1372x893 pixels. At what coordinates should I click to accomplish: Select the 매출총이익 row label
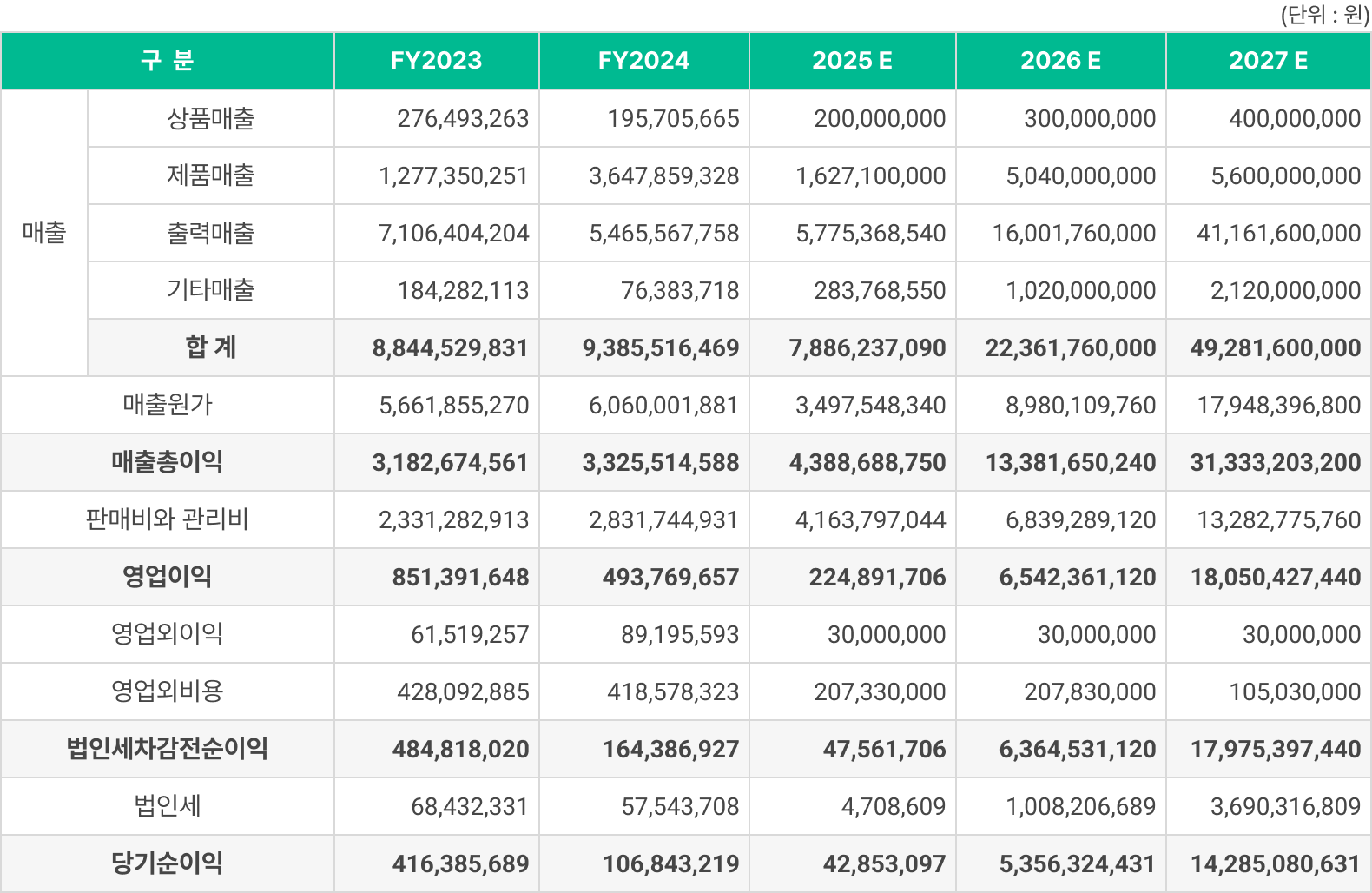click(x=168, y=463)
